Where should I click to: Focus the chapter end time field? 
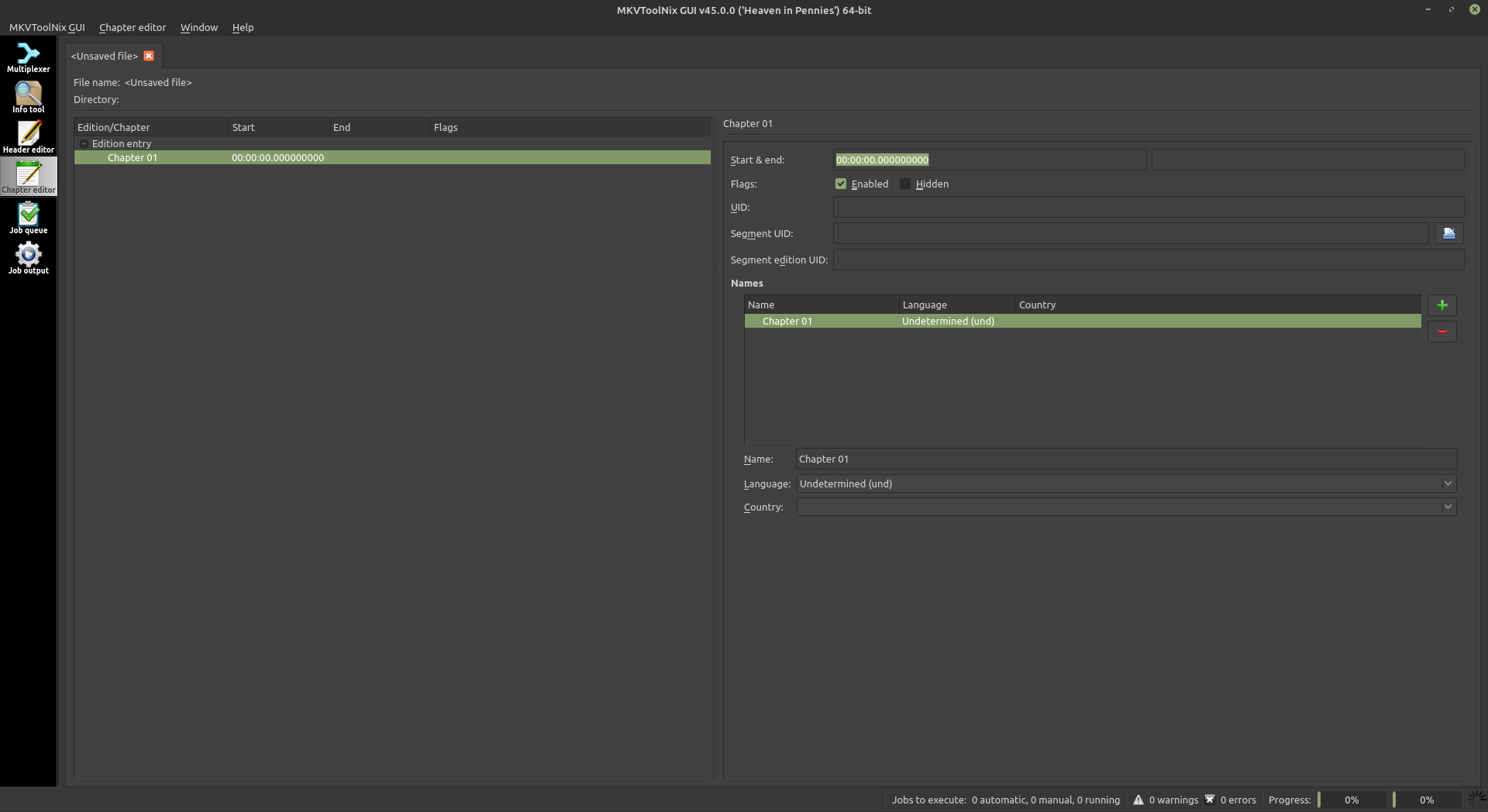click(x=1307, y=160)
